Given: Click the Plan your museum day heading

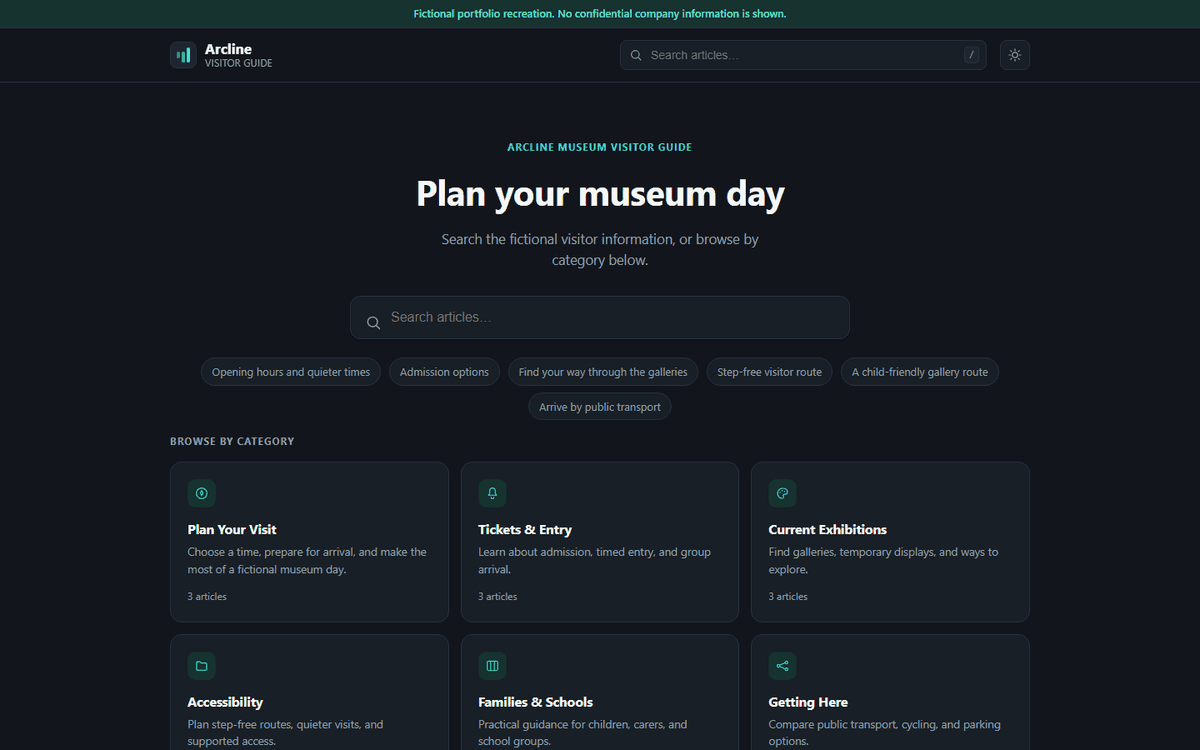Looking at the screenshot, I should click(600, 193).
